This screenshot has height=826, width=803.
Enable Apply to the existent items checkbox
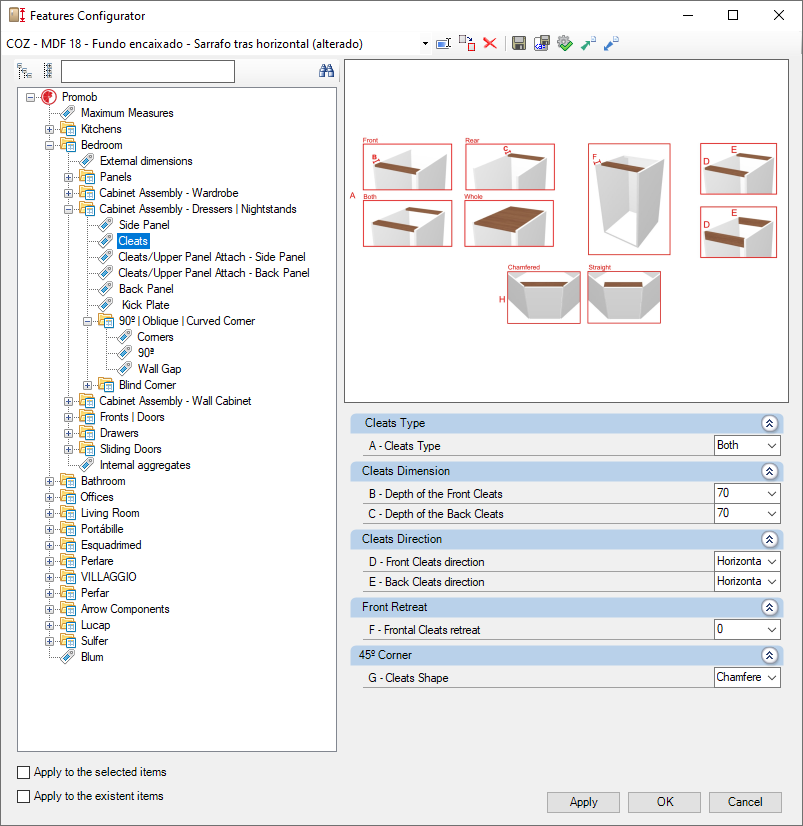pyautogui.click(x=24, y=796)
